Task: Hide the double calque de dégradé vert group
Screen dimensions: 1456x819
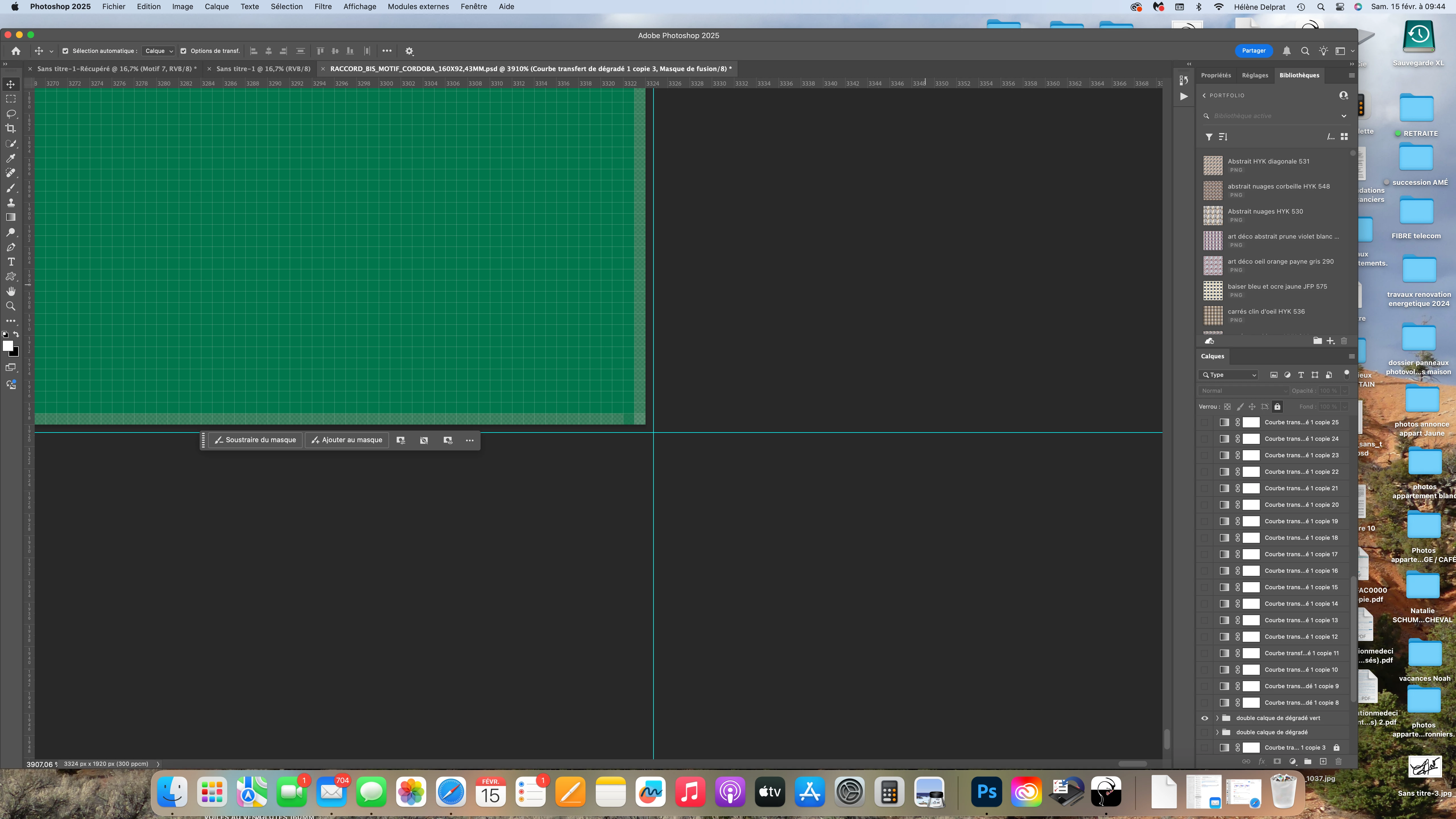Action: point(1205,718)
